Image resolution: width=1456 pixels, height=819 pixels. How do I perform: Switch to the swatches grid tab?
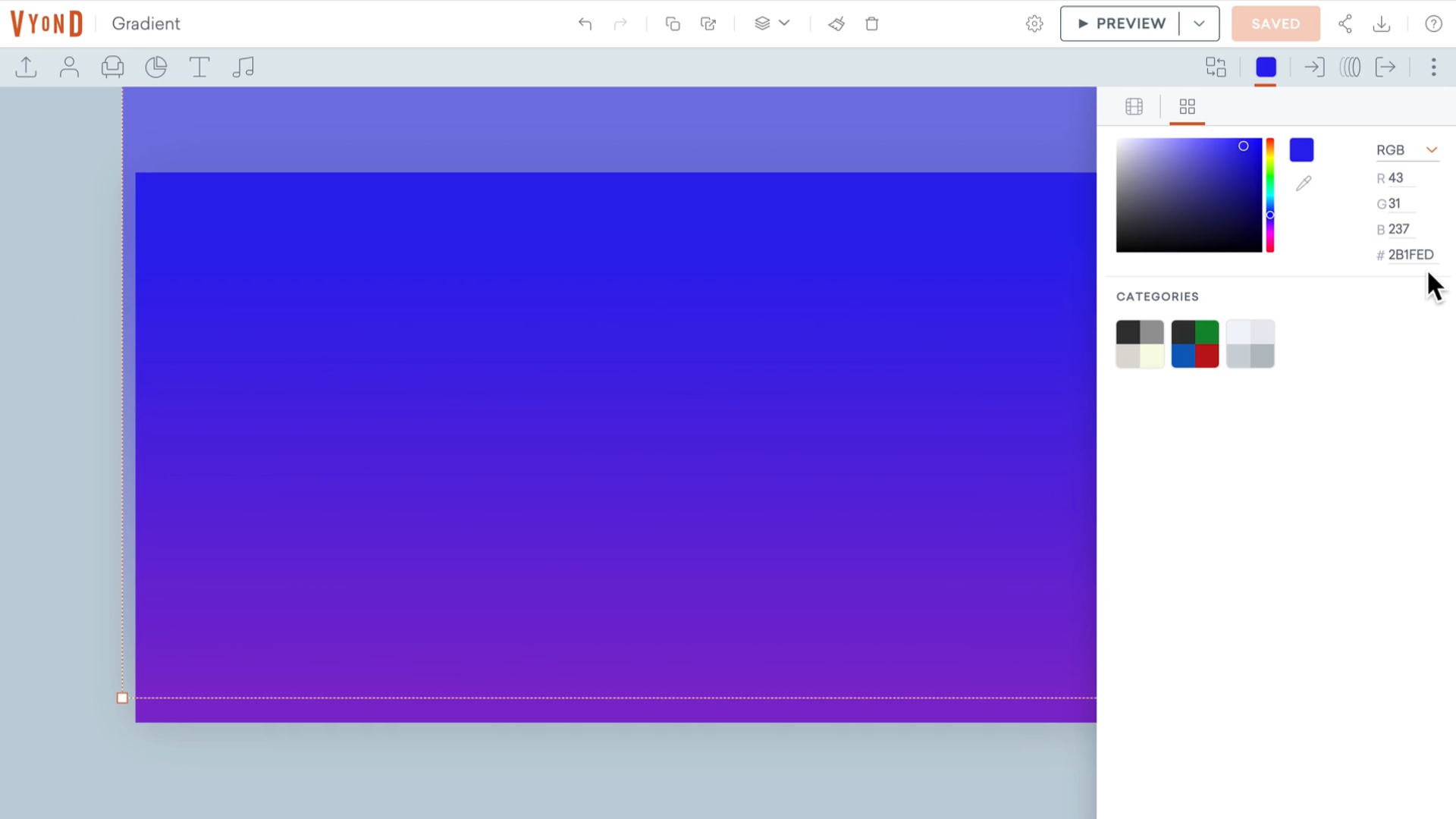click(1187, 107)
